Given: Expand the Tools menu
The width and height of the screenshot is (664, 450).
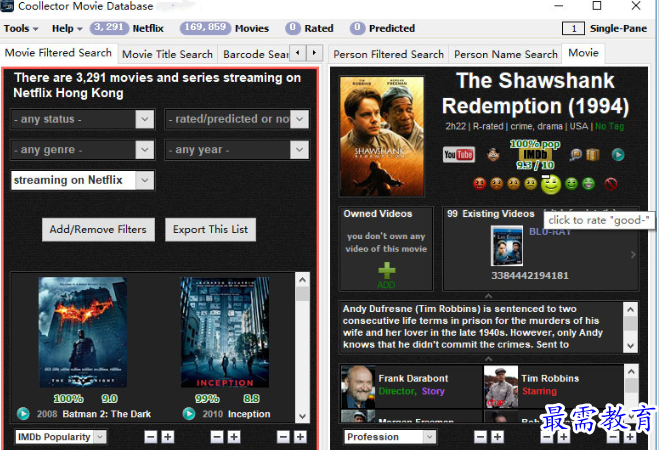Looking at the screenshot, I should (x=21, y=28).
